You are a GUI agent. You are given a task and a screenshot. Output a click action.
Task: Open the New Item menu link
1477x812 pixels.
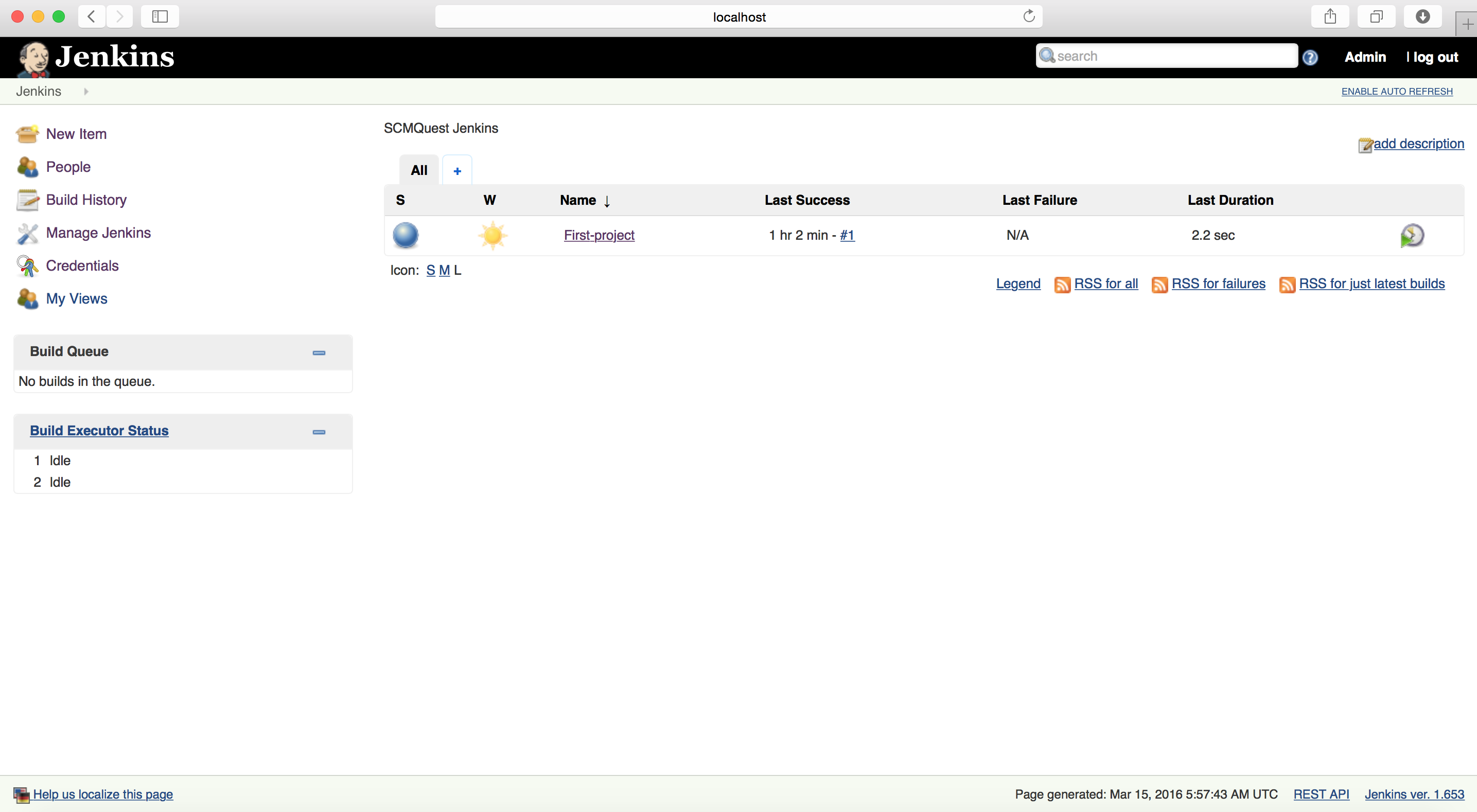click(x=76, y=134)
